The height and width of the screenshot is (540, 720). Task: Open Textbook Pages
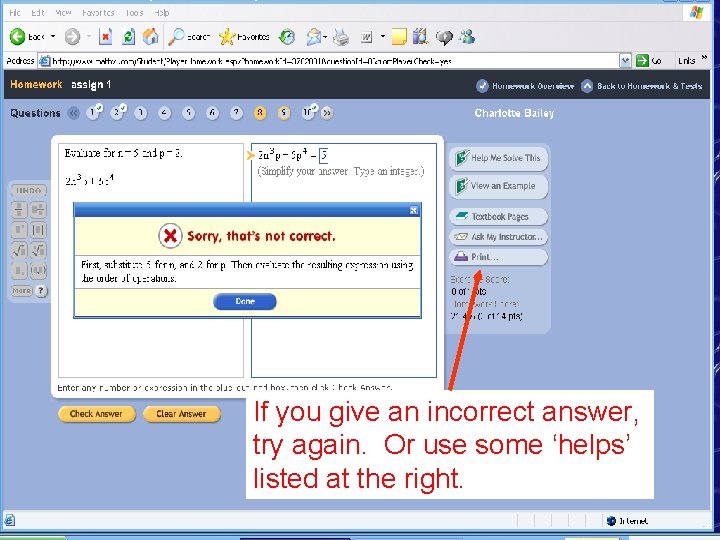click(x=499, y=216)
